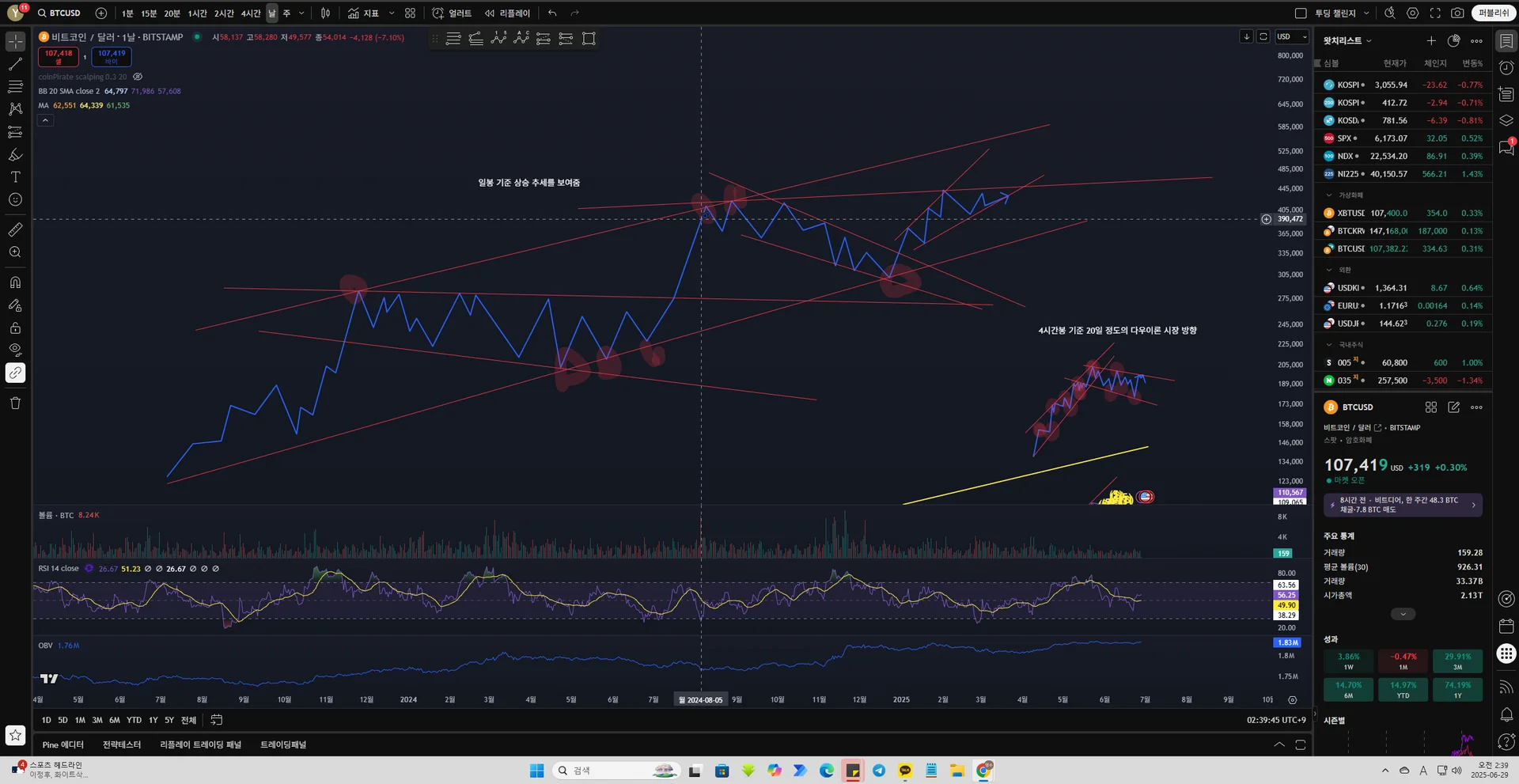Collapse the indicator legend arrow

coord(46,120)
